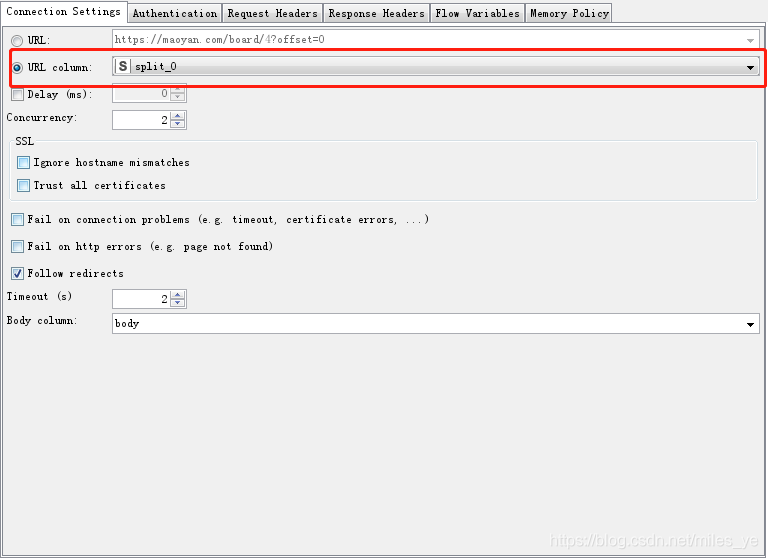Decrease the Delay (ms) spinner value
Image resolution: width=768 pixels, height=559 pixels.
point(178,97)
